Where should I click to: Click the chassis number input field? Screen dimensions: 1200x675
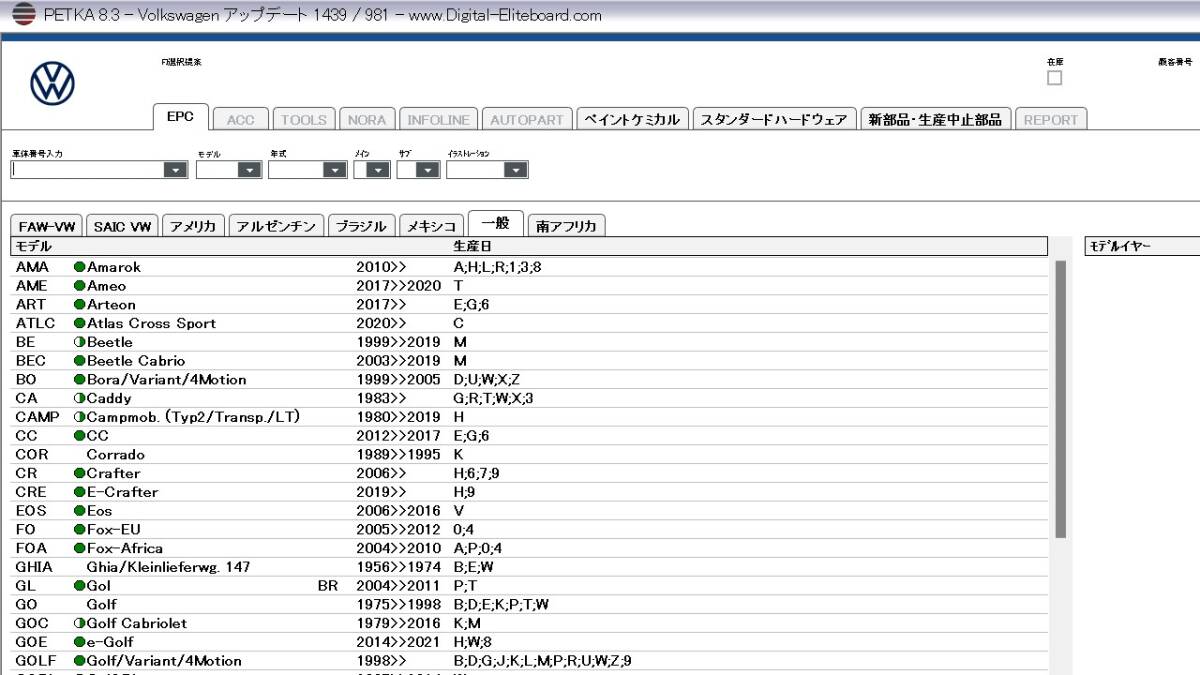click(x=87, y=171)
